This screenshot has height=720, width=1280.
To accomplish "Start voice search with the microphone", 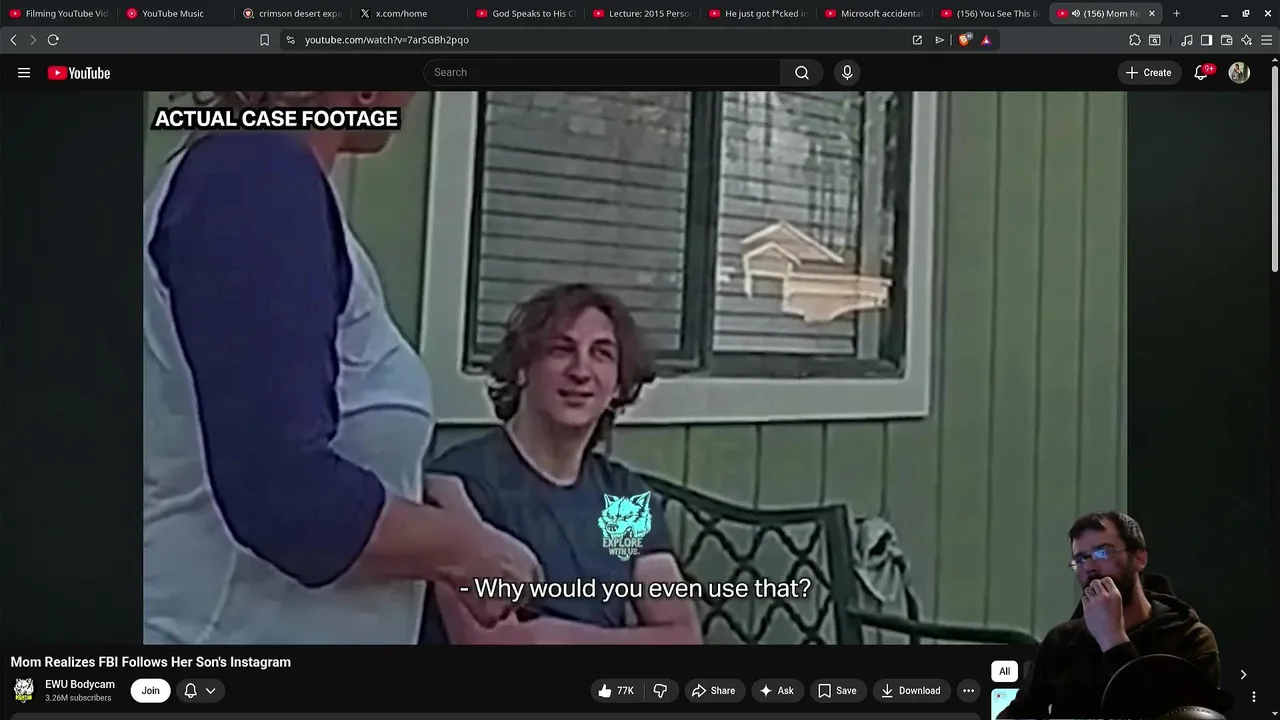I will (x=847, y=72).
